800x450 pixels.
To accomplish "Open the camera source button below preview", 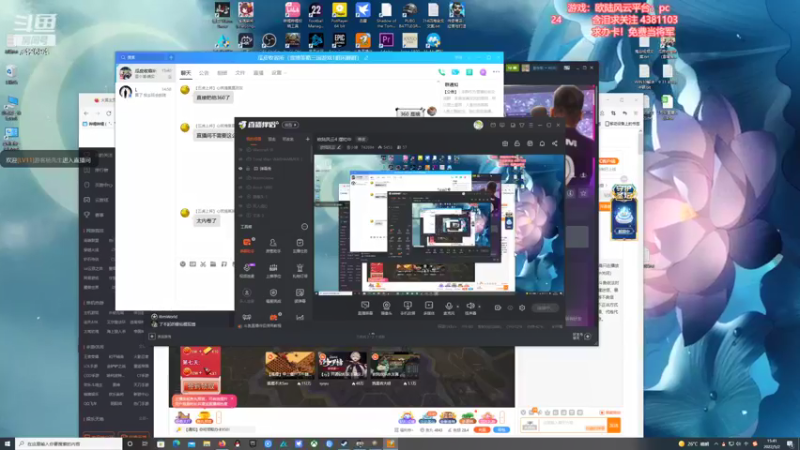I will point(386,308).
